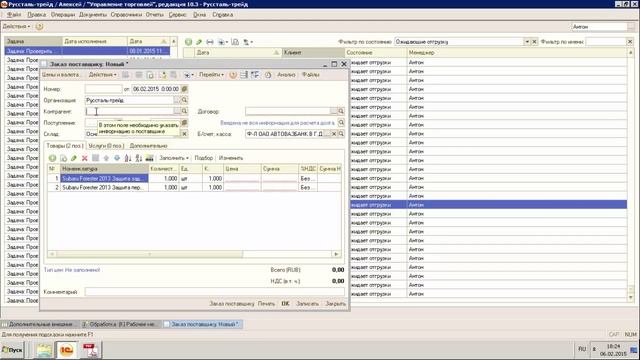Viewport: 640px width, 360px height.
Task: Open the Операции menu
Action: (x=63, y=15)
